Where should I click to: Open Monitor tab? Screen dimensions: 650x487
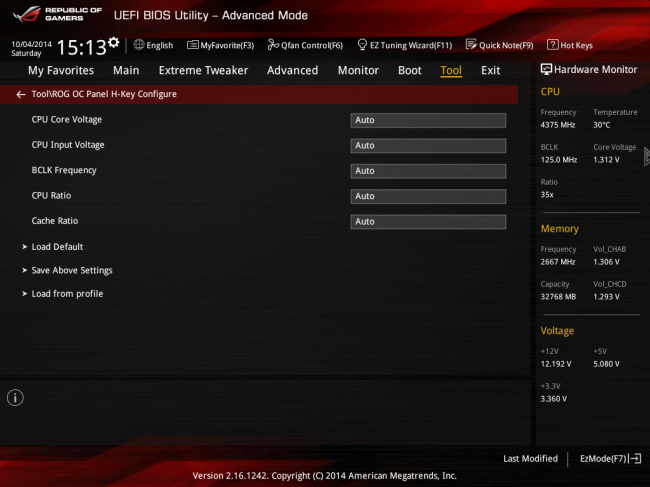(x=358, y=70)
